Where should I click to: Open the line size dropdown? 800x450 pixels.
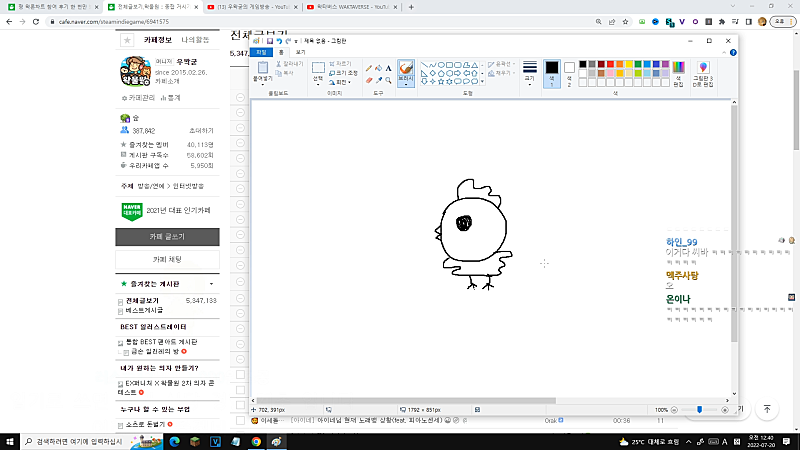click(x=530, y=73)
